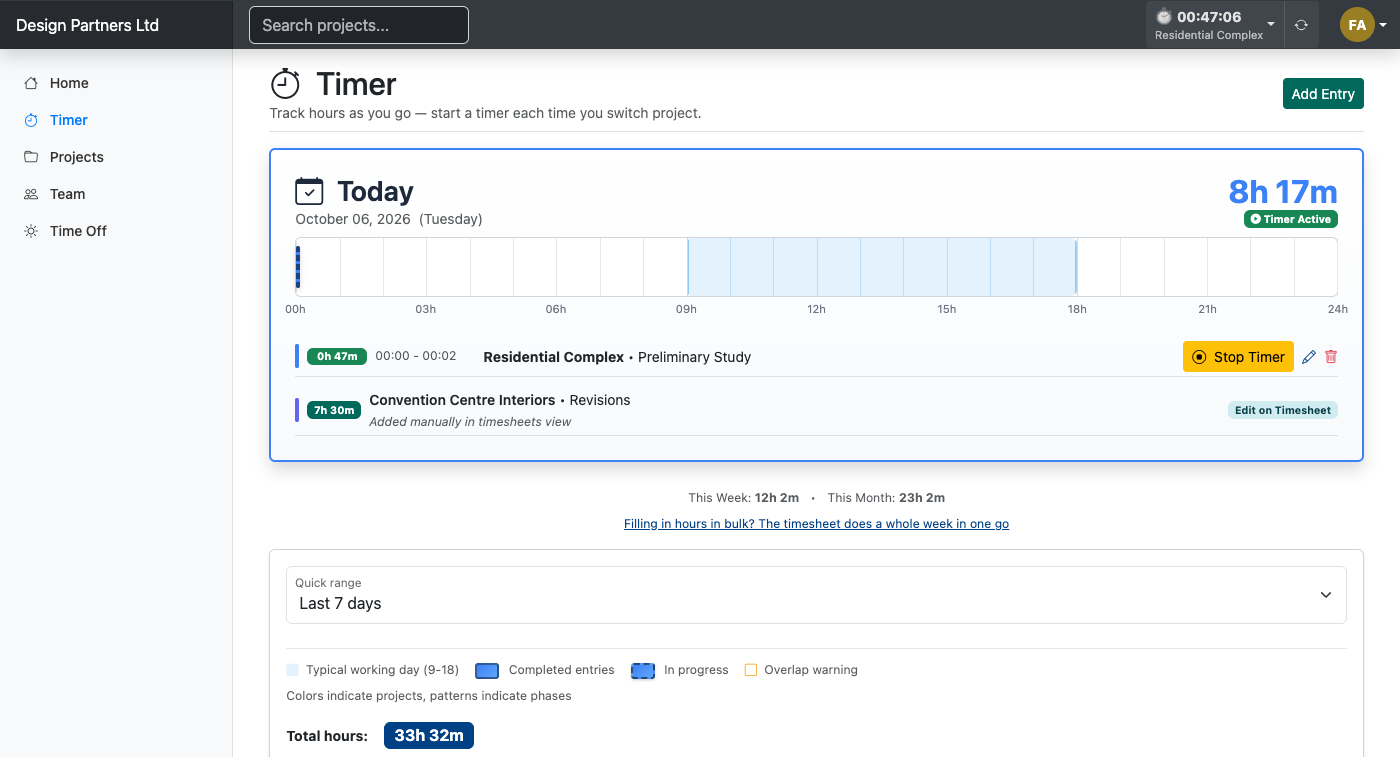Click the 0h 47m duration badge
This screenshot has height=757, width=1400.
[x=337, y=356]
